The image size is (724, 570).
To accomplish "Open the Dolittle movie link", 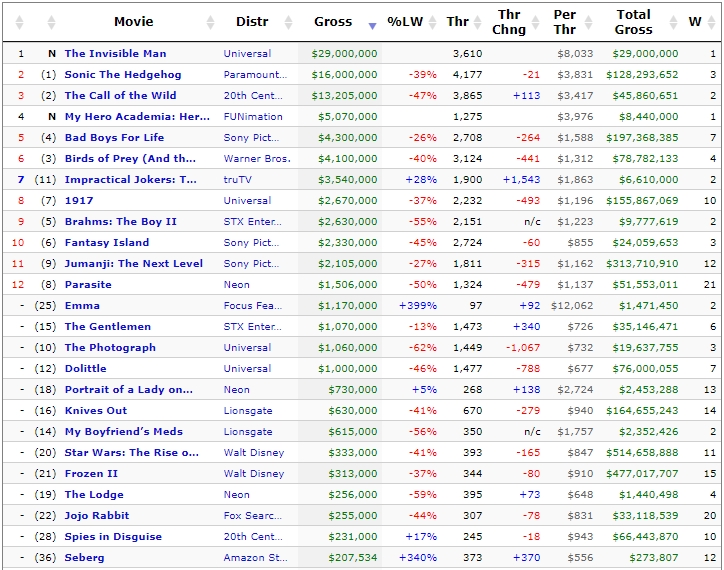I will click(x=85, y=369).
